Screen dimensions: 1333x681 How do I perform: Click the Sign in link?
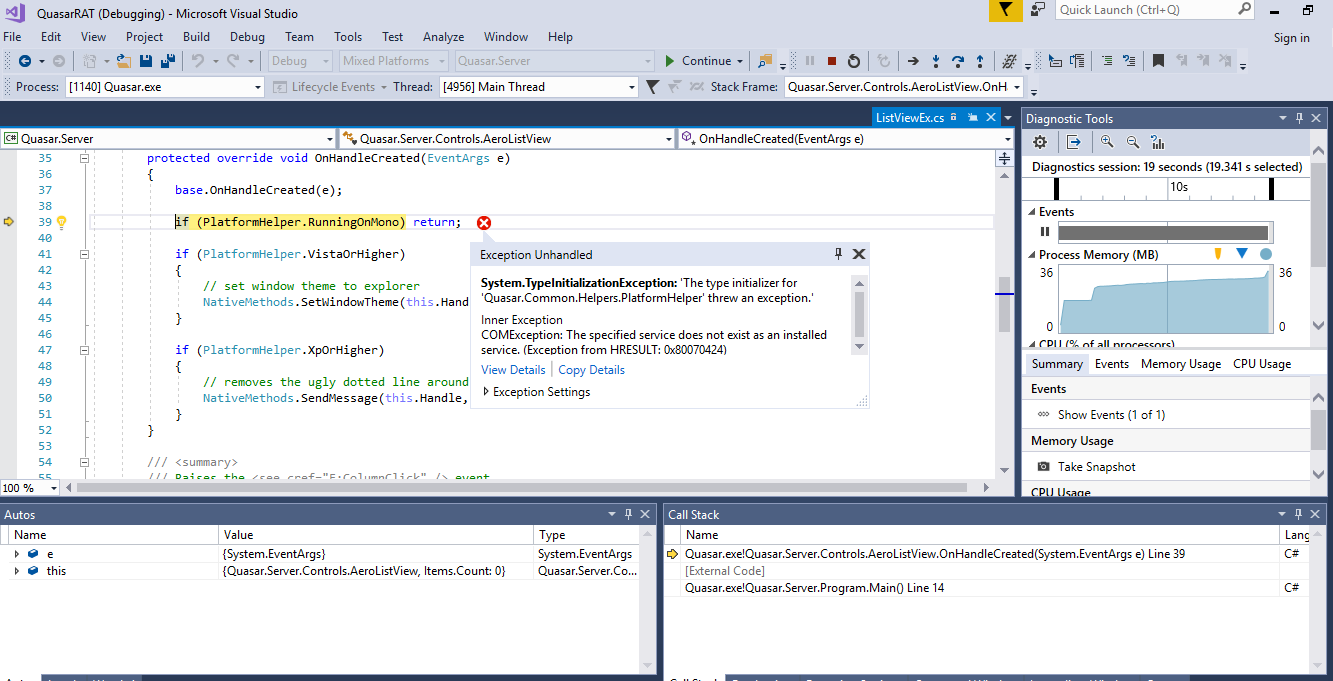coord(1291,38)
